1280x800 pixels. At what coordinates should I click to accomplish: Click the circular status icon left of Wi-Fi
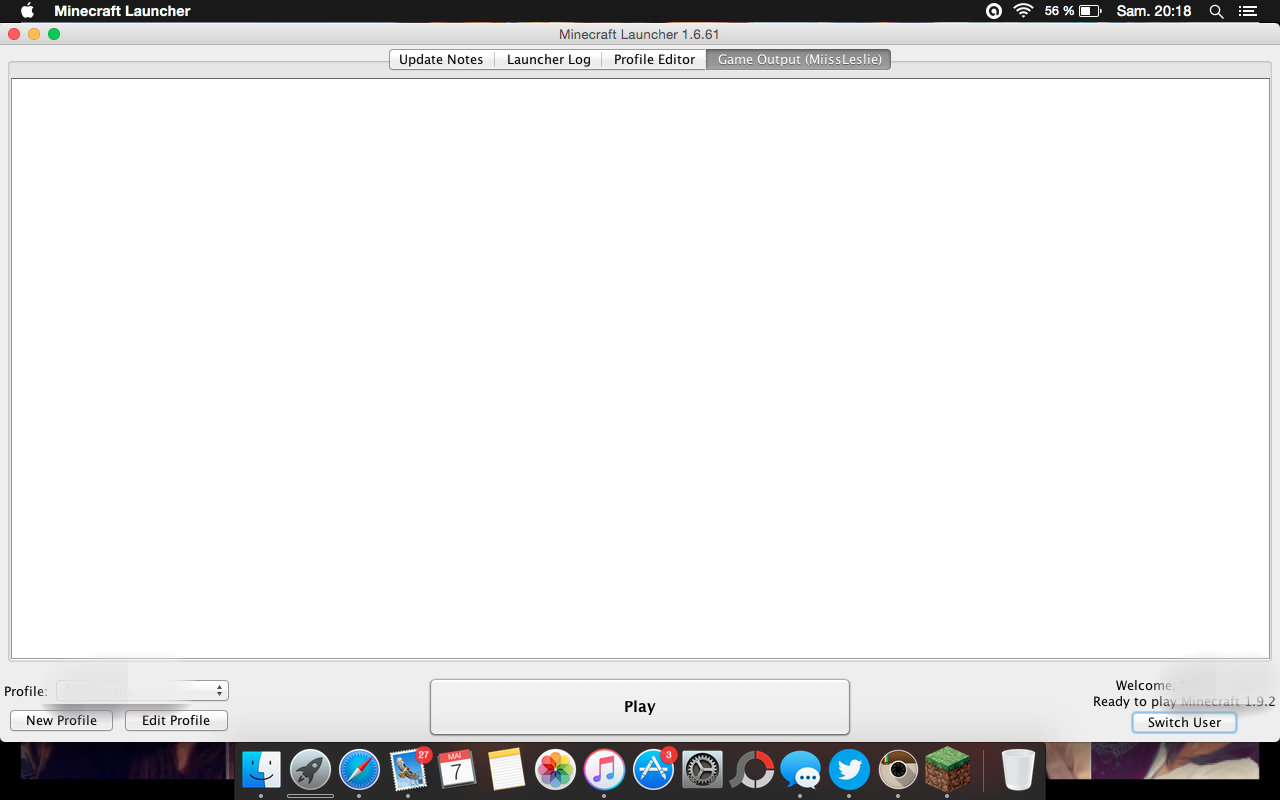(x=994, y=11)
